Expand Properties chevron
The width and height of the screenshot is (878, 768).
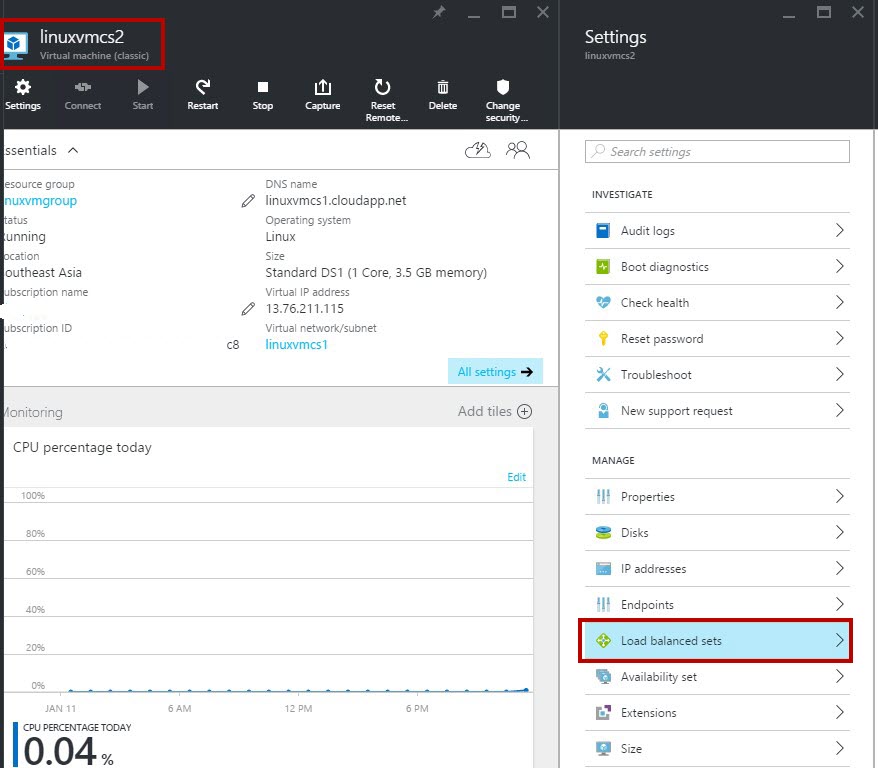839,496
